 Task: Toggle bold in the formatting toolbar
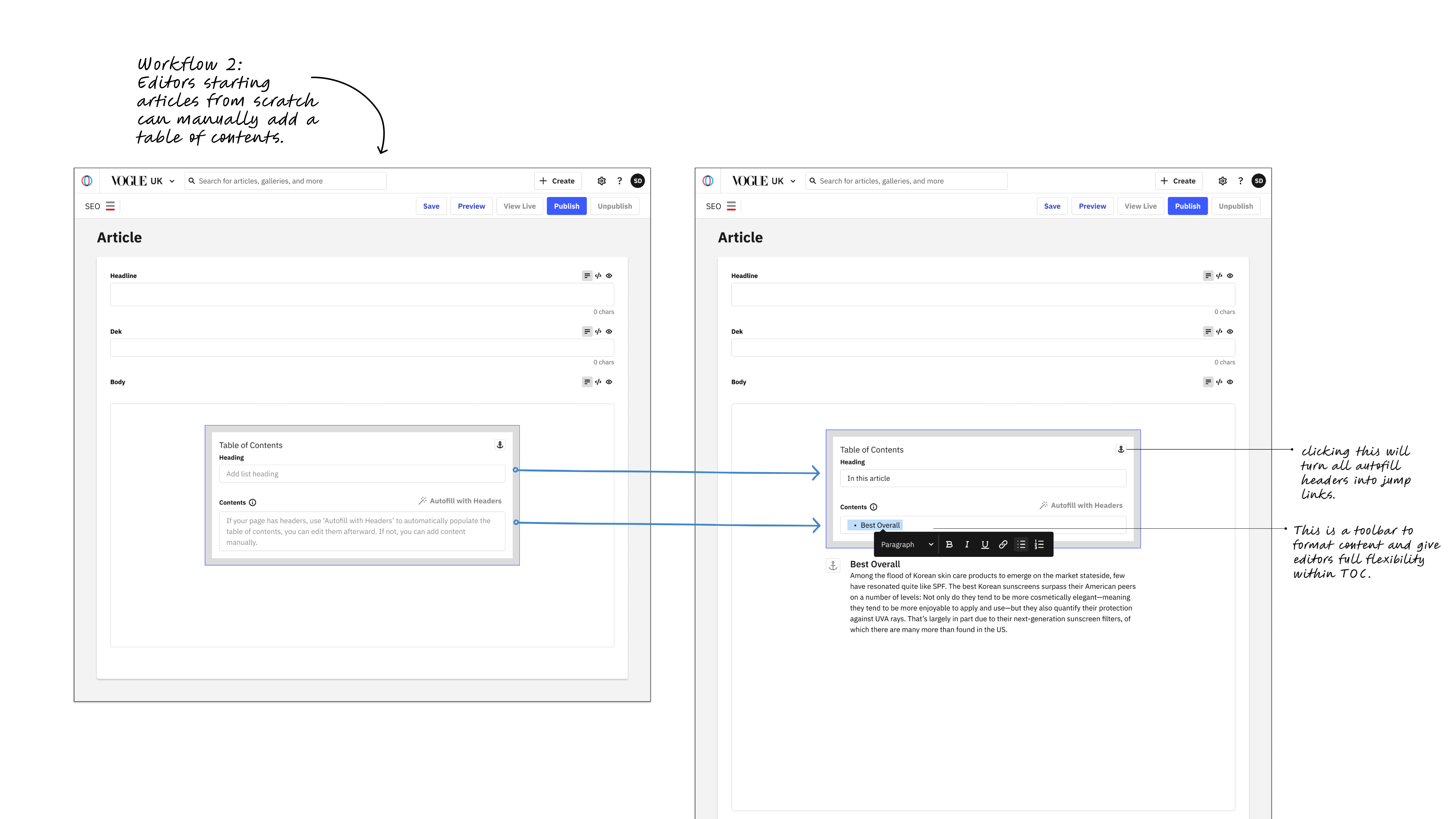point(949,544)
